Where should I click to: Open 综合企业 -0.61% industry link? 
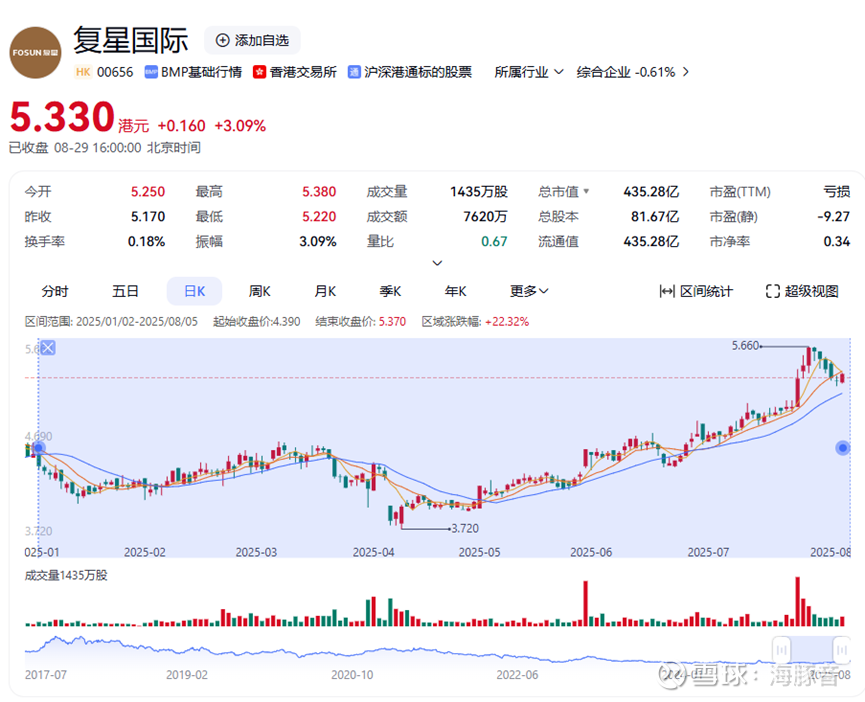(632, 72)
